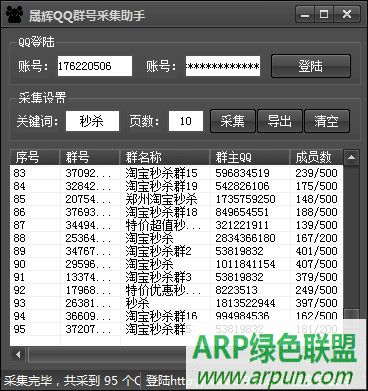Maximize the QQ群号采集助手 window
368x391 pixels.
pos(324,15)
